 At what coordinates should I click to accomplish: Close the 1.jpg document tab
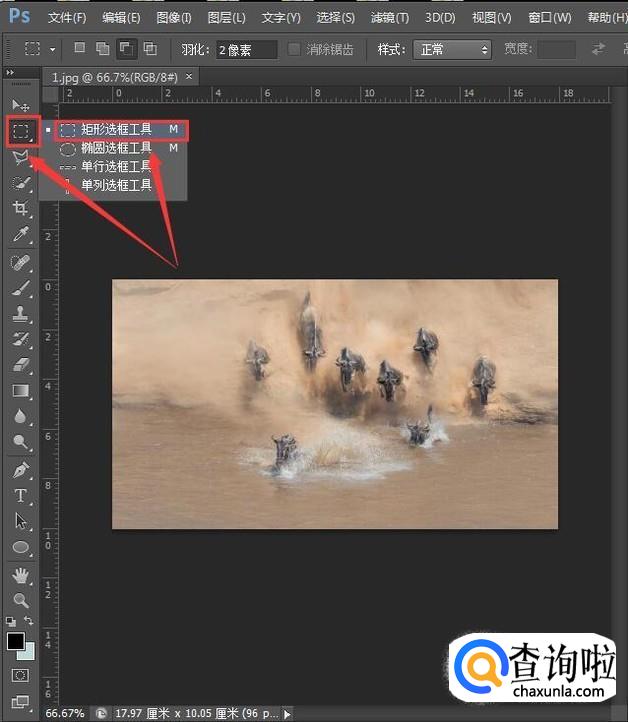(x=189, y=76)
